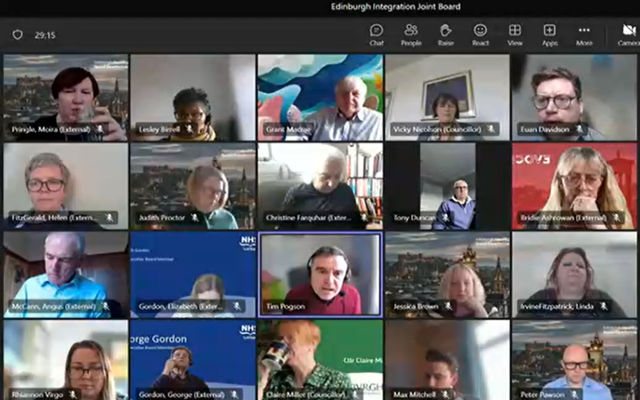Raise your hand in the meeting
640x400 pixels.
(x=446, y=35)
